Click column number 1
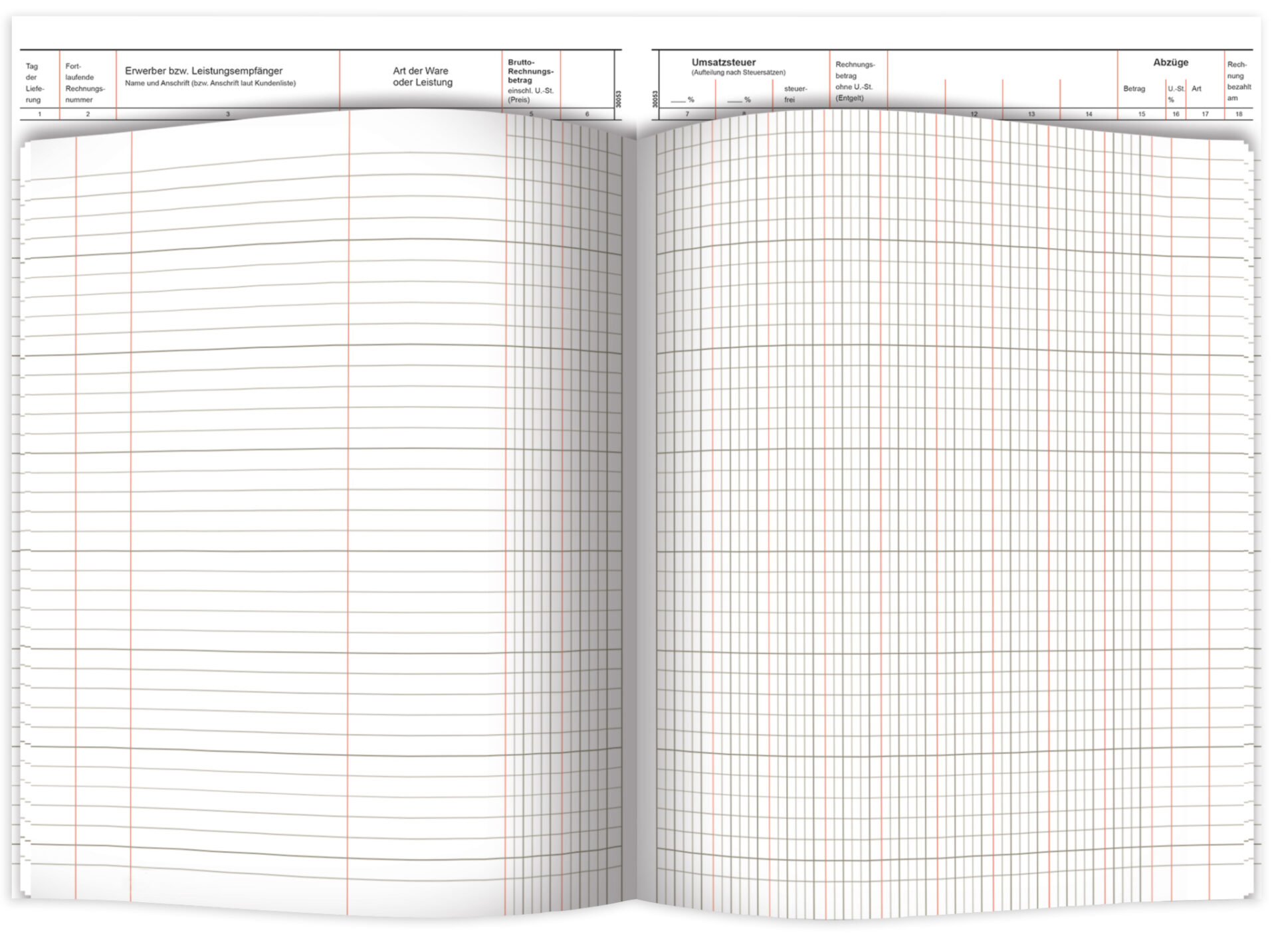Image resolution: width=1276 pixels, height=952 pixels. pos(40,114)
